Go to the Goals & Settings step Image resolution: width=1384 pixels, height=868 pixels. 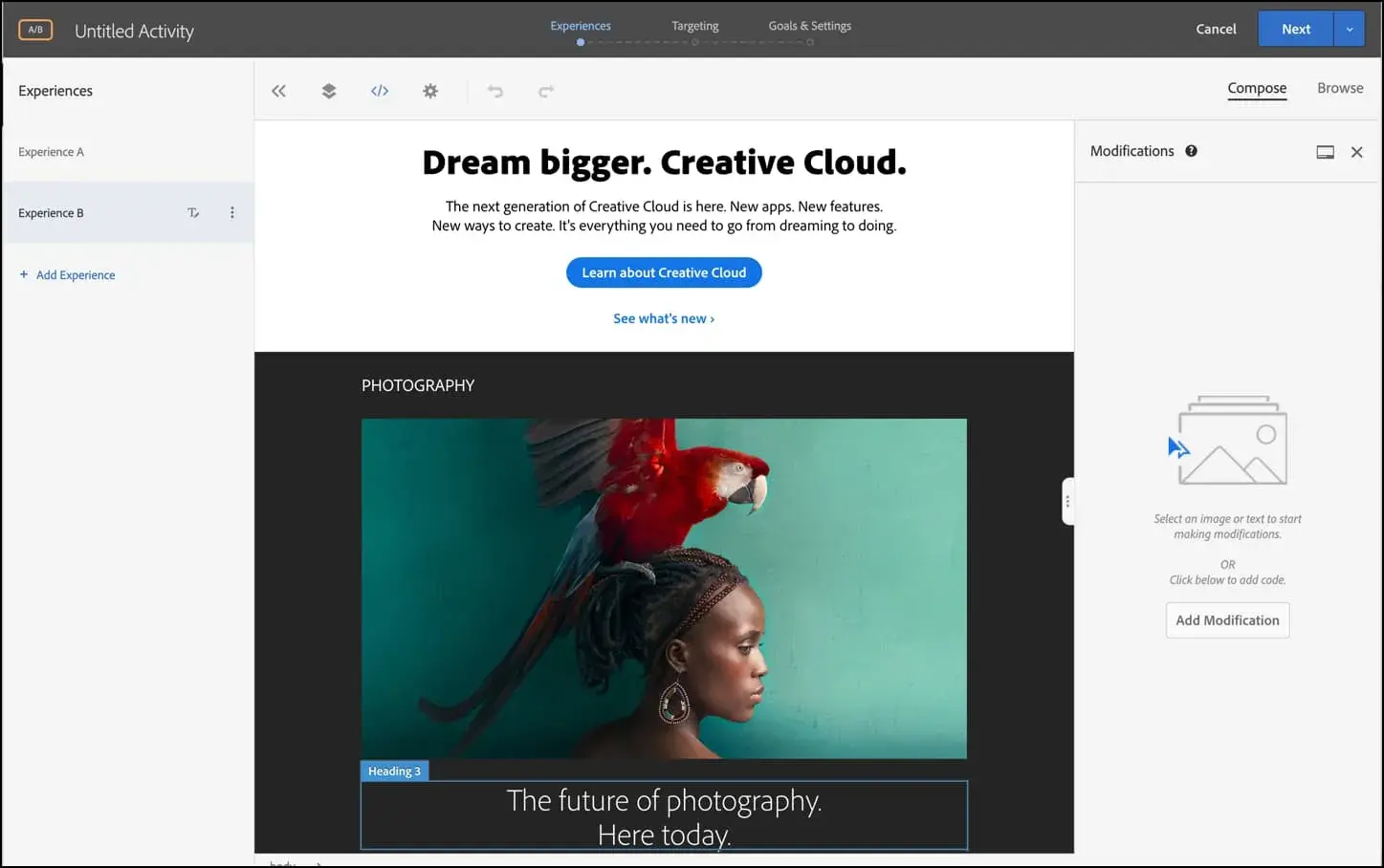tap(809, 26)
